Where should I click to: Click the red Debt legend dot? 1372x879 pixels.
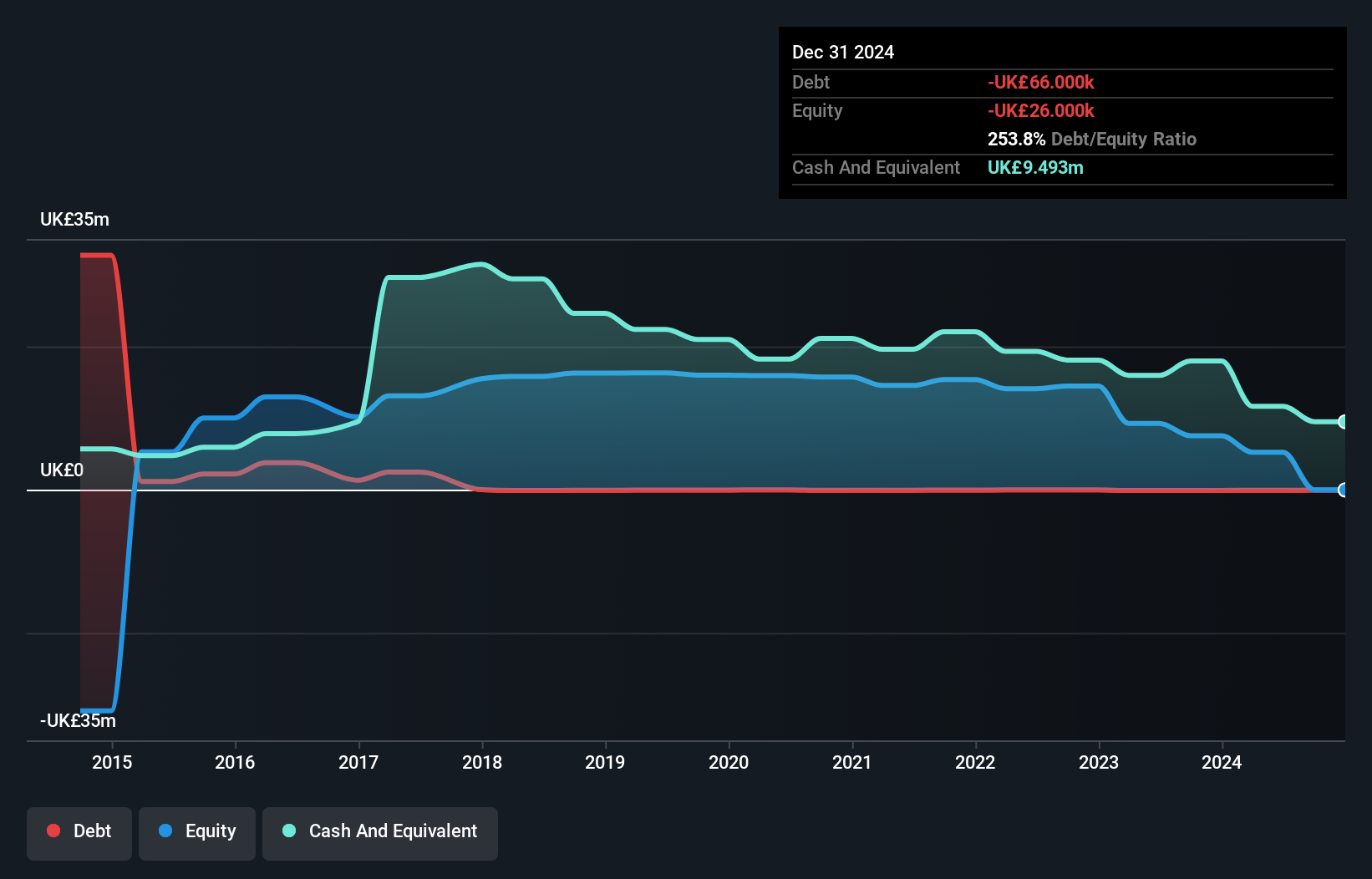point(53,831)
